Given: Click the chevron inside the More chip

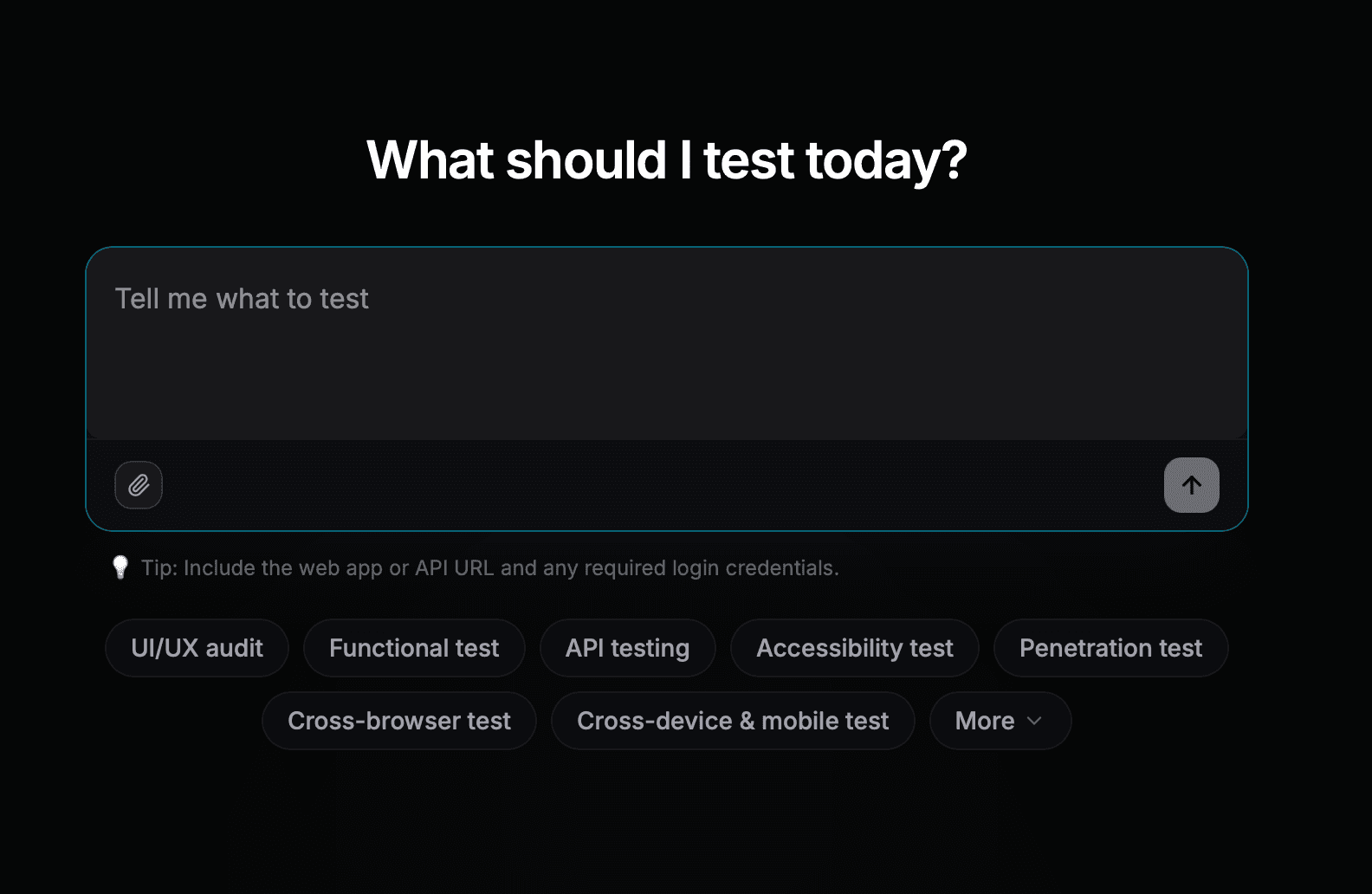Looking at the screenshot, I should click(1034, 721).
